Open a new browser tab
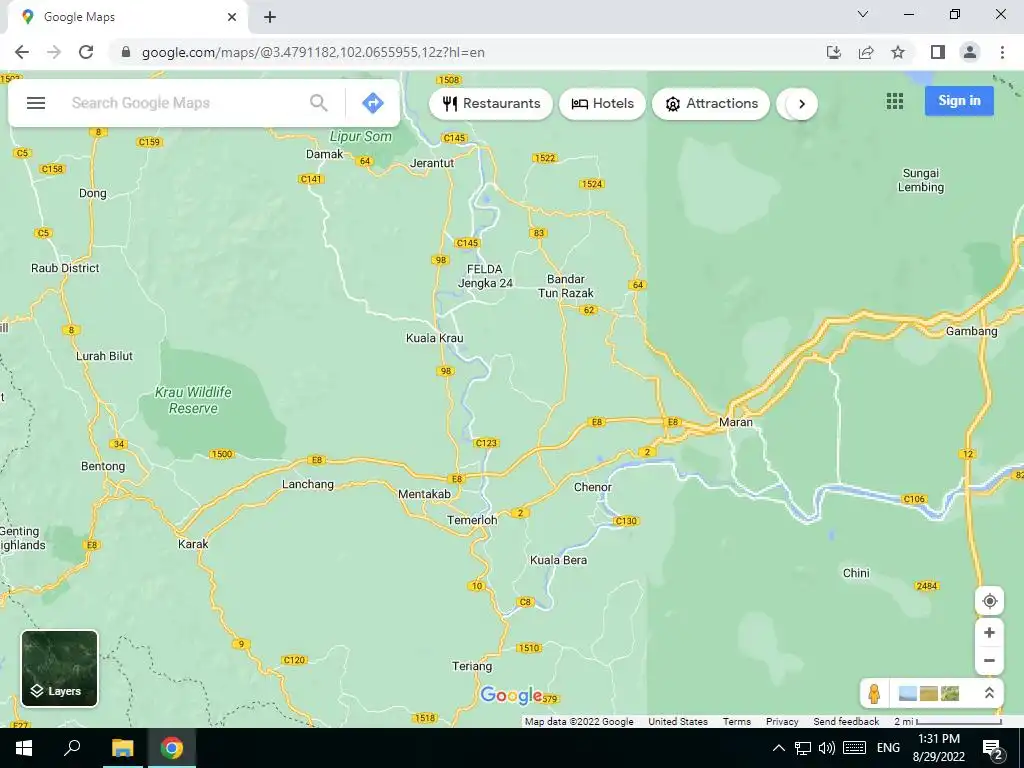Screen dimensions: 1024x768 [270, 18]
